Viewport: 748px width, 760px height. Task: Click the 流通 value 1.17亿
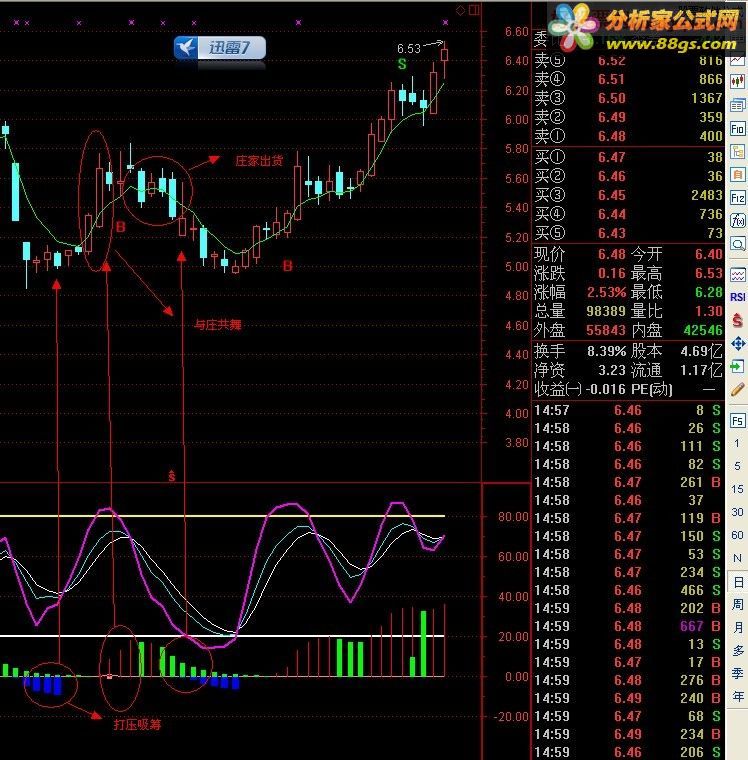click(701, 370)
